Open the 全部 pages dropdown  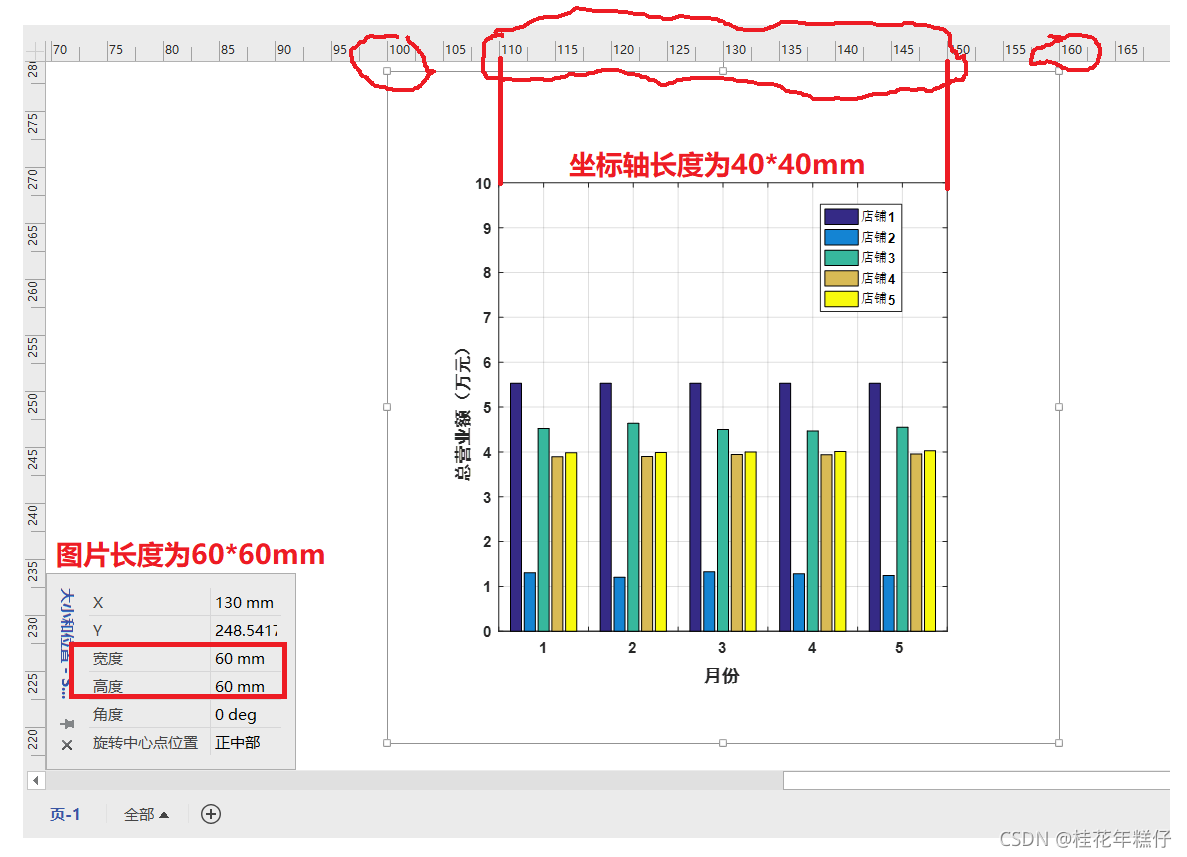point(146,815)
